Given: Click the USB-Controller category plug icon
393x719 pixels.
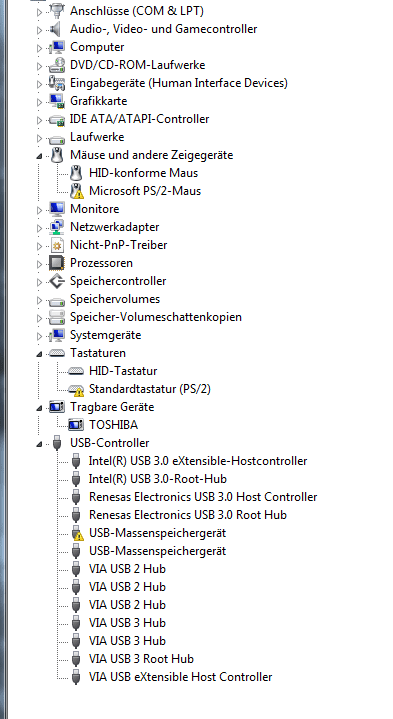Looking at the screenshot, I should [57, 443].
